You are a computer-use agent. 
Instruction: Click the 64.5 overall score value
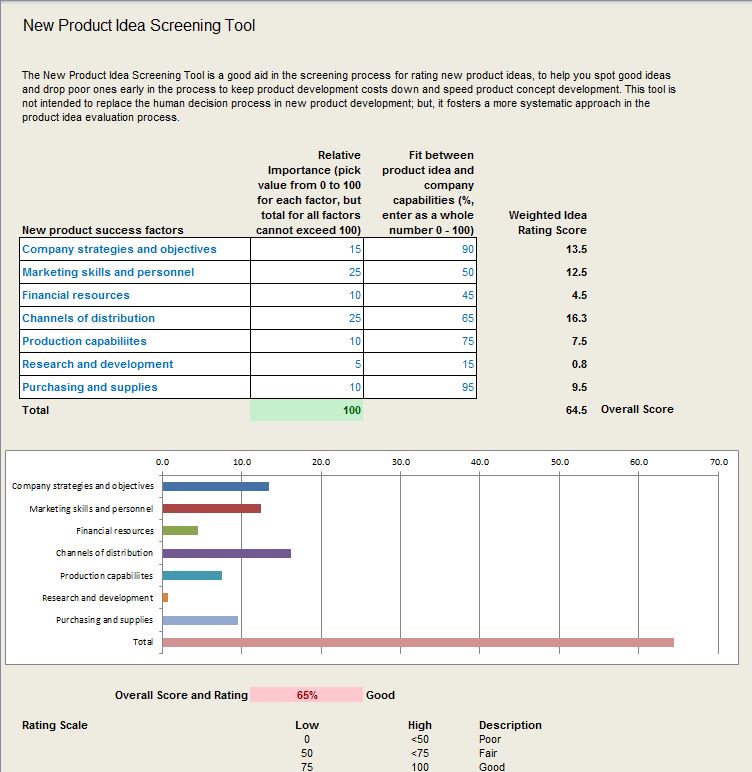point(576,410)
